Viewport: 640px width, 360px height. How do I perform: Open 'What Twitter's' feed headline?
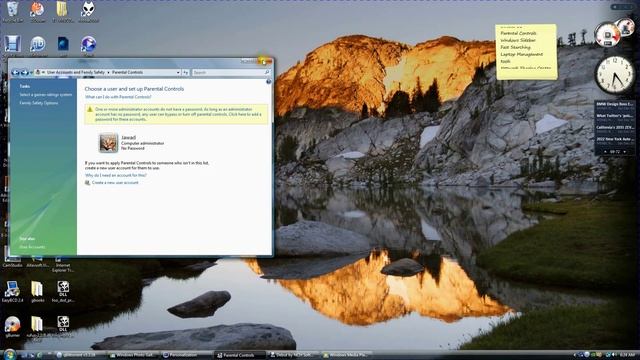point(614,116)
